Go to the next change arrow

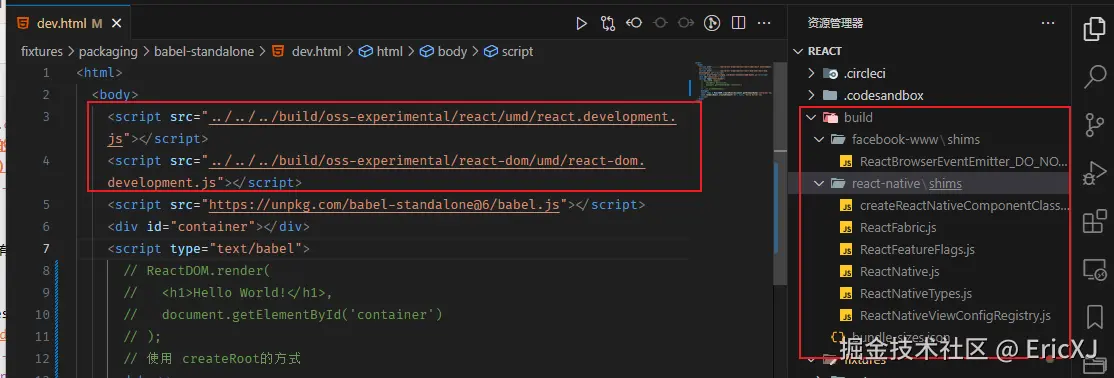coord(686,23)
